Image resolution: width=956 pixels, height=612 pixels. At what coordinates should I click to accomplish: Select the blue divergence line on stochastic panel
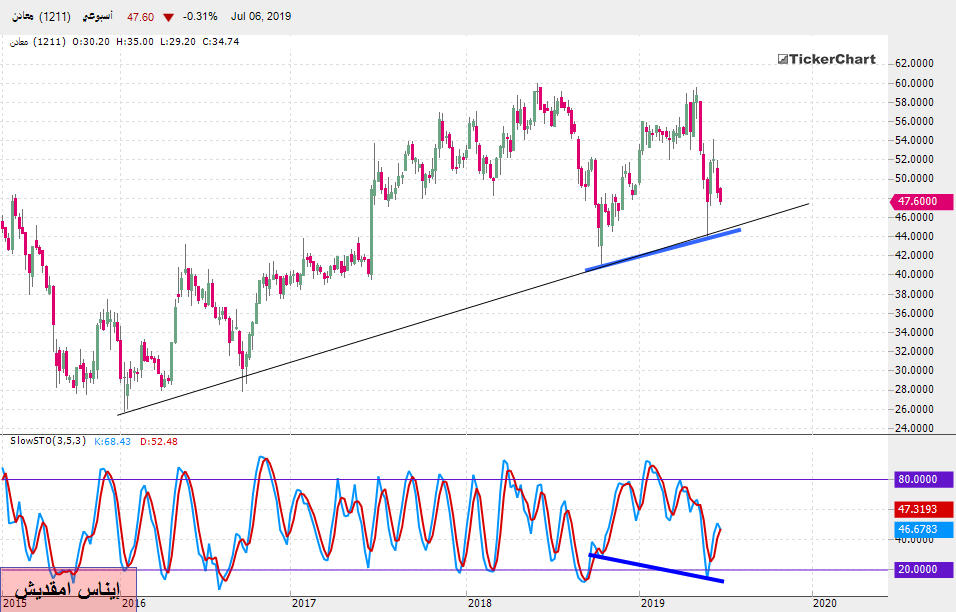(656, 567)
